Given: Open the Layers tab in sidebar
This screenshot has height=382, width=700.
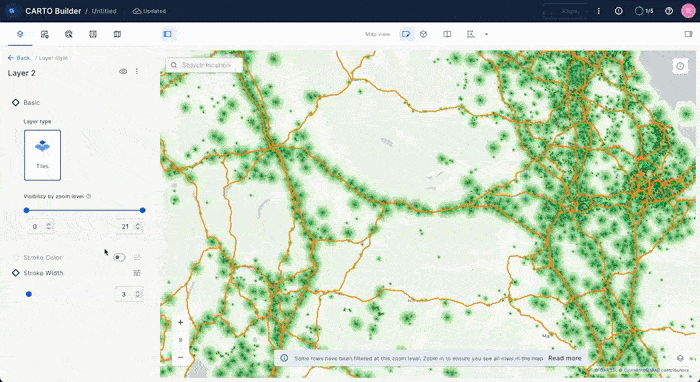Looking at the screenshot, I should [20, 34].
